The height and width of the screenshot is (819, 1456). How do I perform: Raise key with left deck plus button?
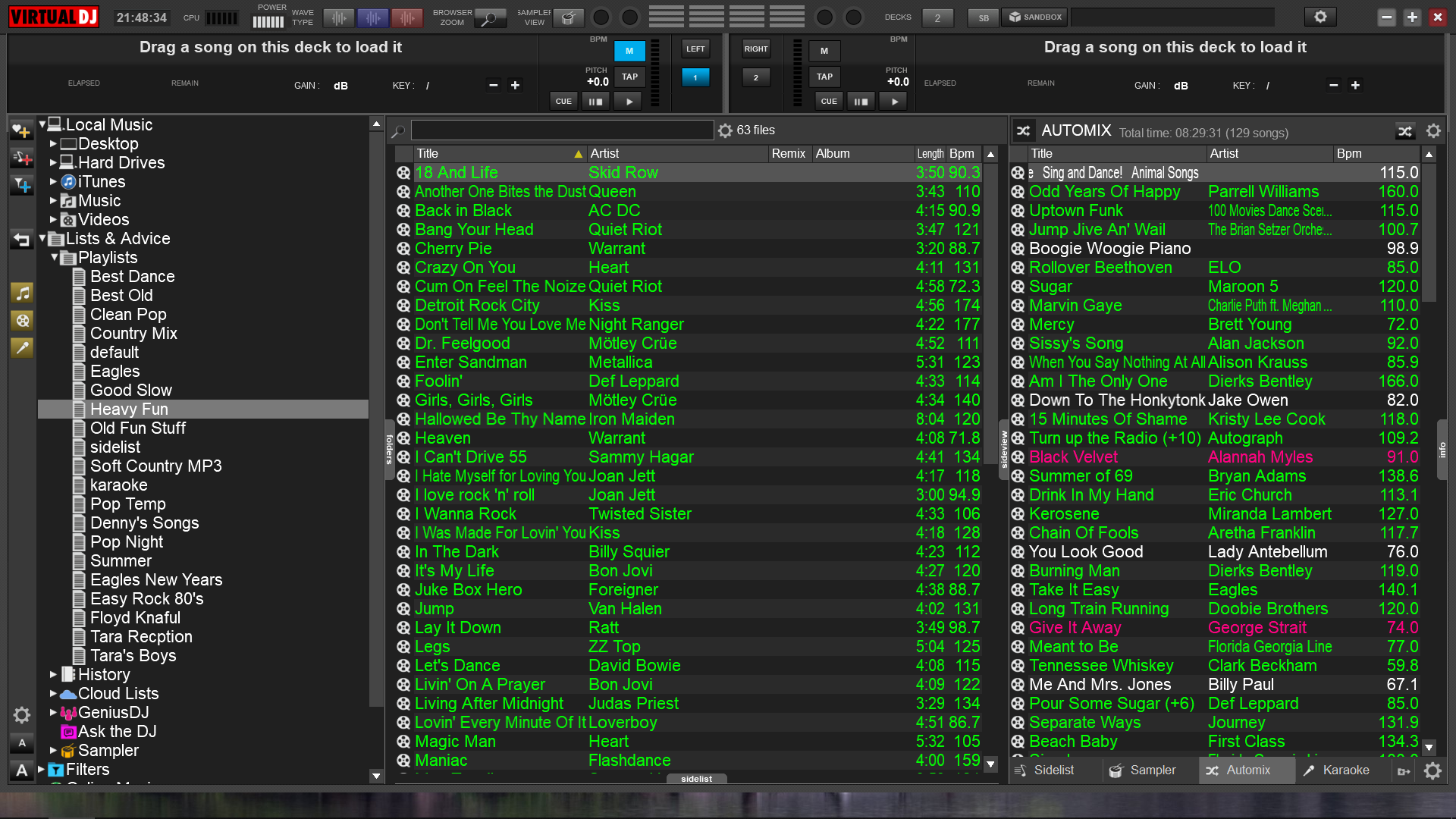515,85
